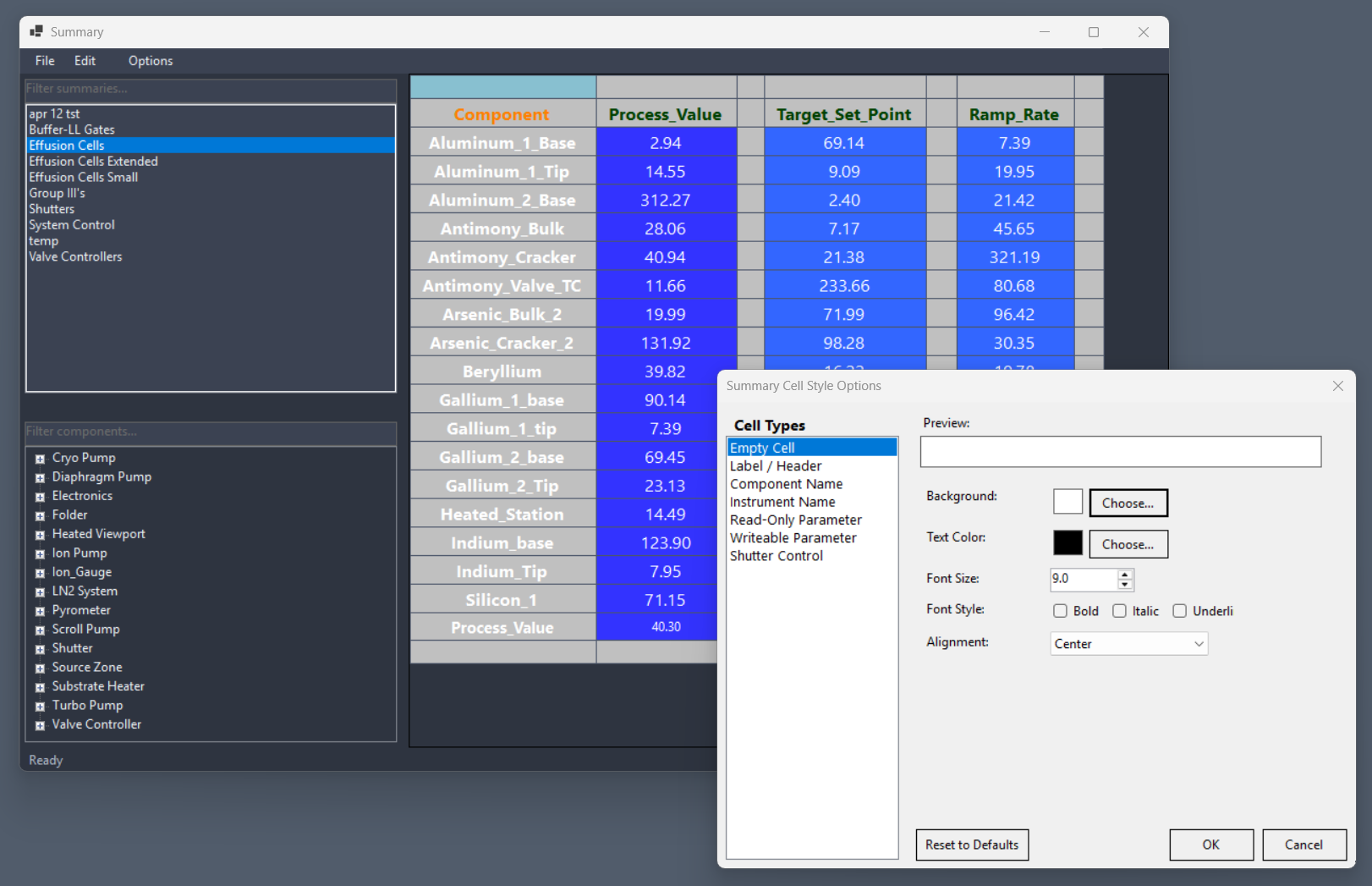Select the Buffer-LL Gates summary
The image size is (1372, 886).
(x=211, y=129)
